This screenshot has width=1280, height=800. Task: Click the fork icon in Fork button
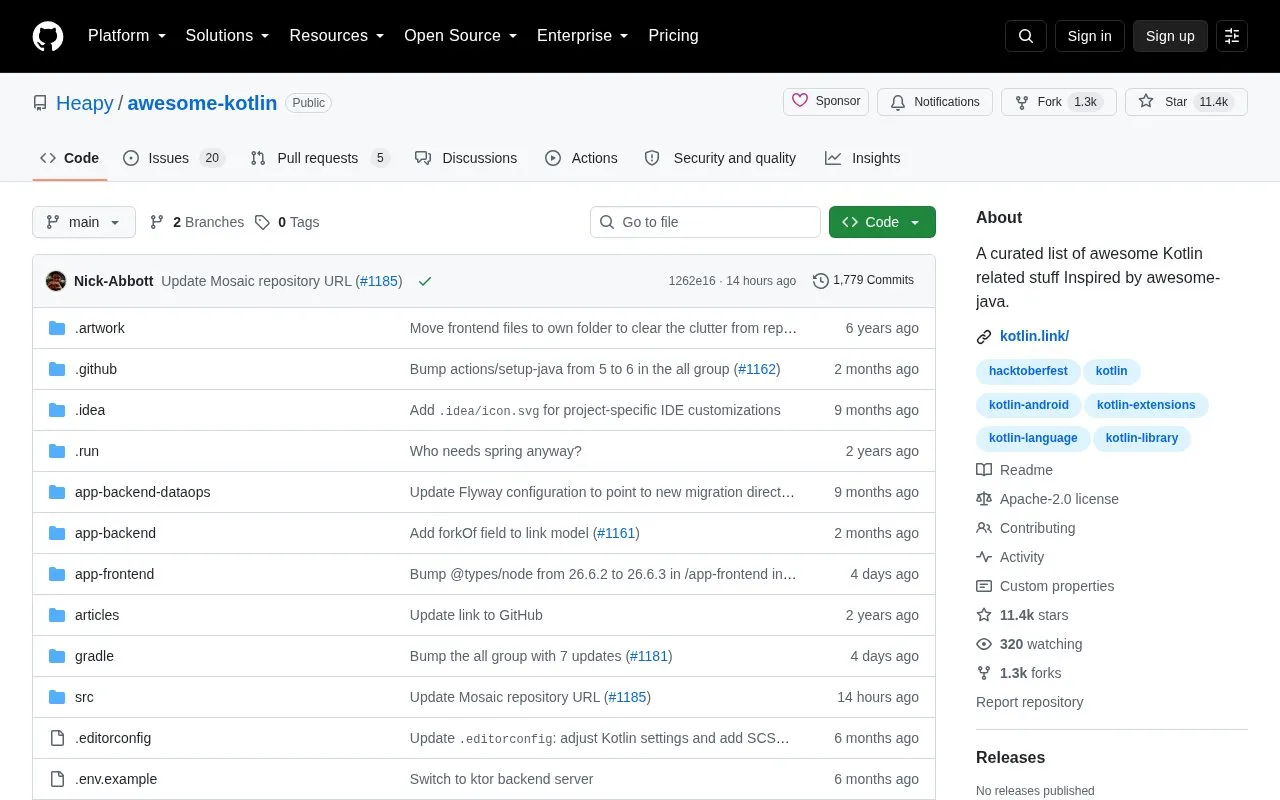[1022, 102]
